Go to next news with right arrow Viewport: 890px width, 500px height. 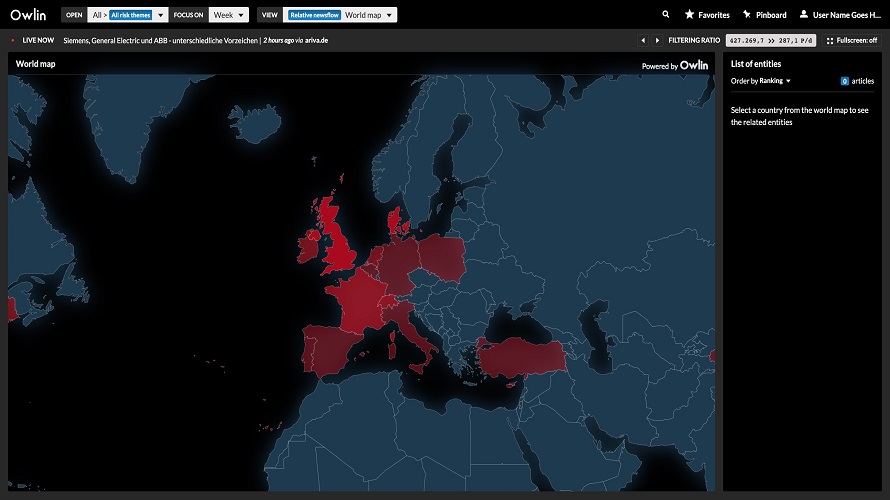tap(657, 40)
